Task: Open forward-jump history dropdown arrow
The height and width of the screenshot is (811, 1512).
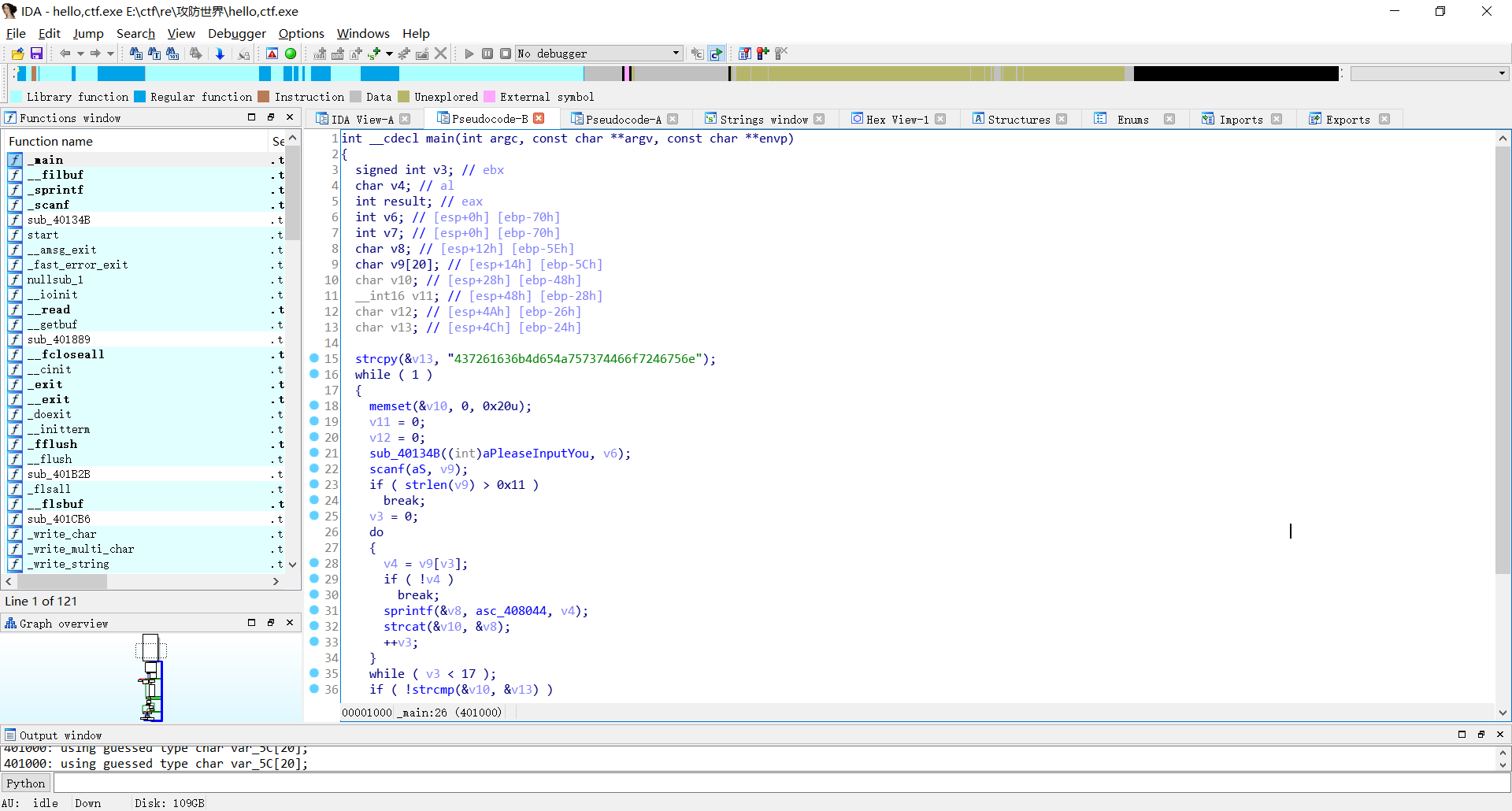Action: pos(110,54)
